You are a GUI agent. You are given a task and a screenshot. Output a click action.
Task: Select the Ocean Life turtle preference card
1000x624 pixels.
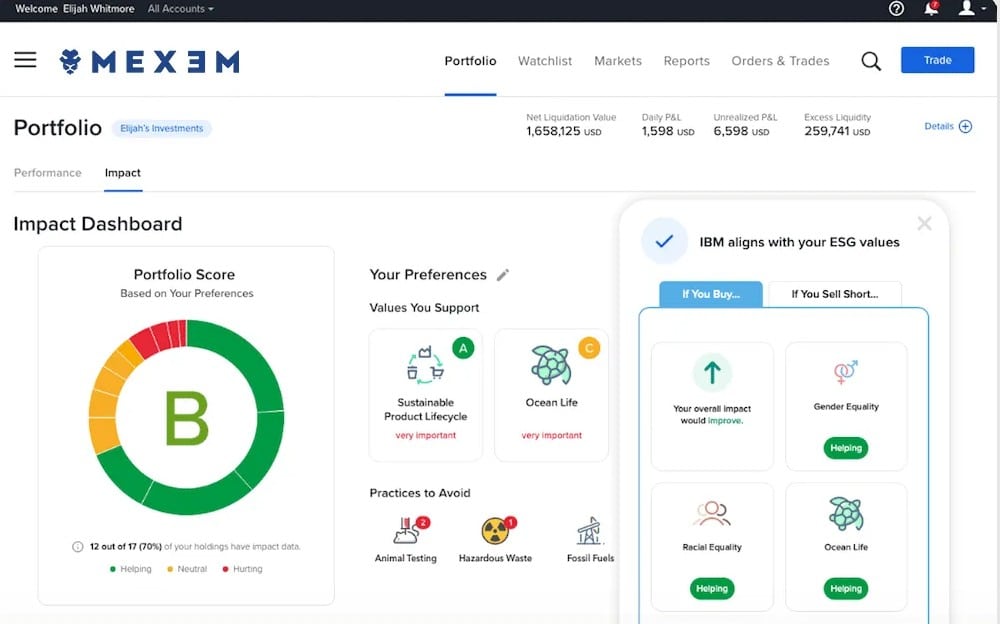click(x=551, y=395)
